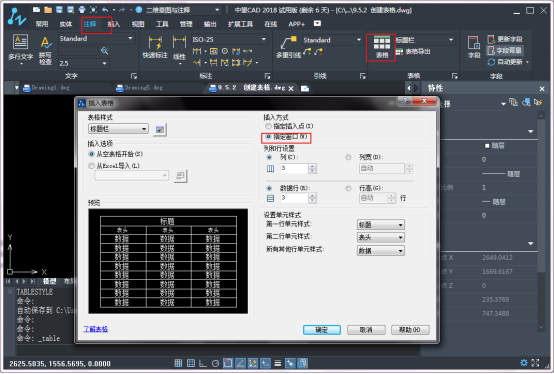554x374 pixels.
Task: Increase the data rows count spinner
Action: coord(312,195)
